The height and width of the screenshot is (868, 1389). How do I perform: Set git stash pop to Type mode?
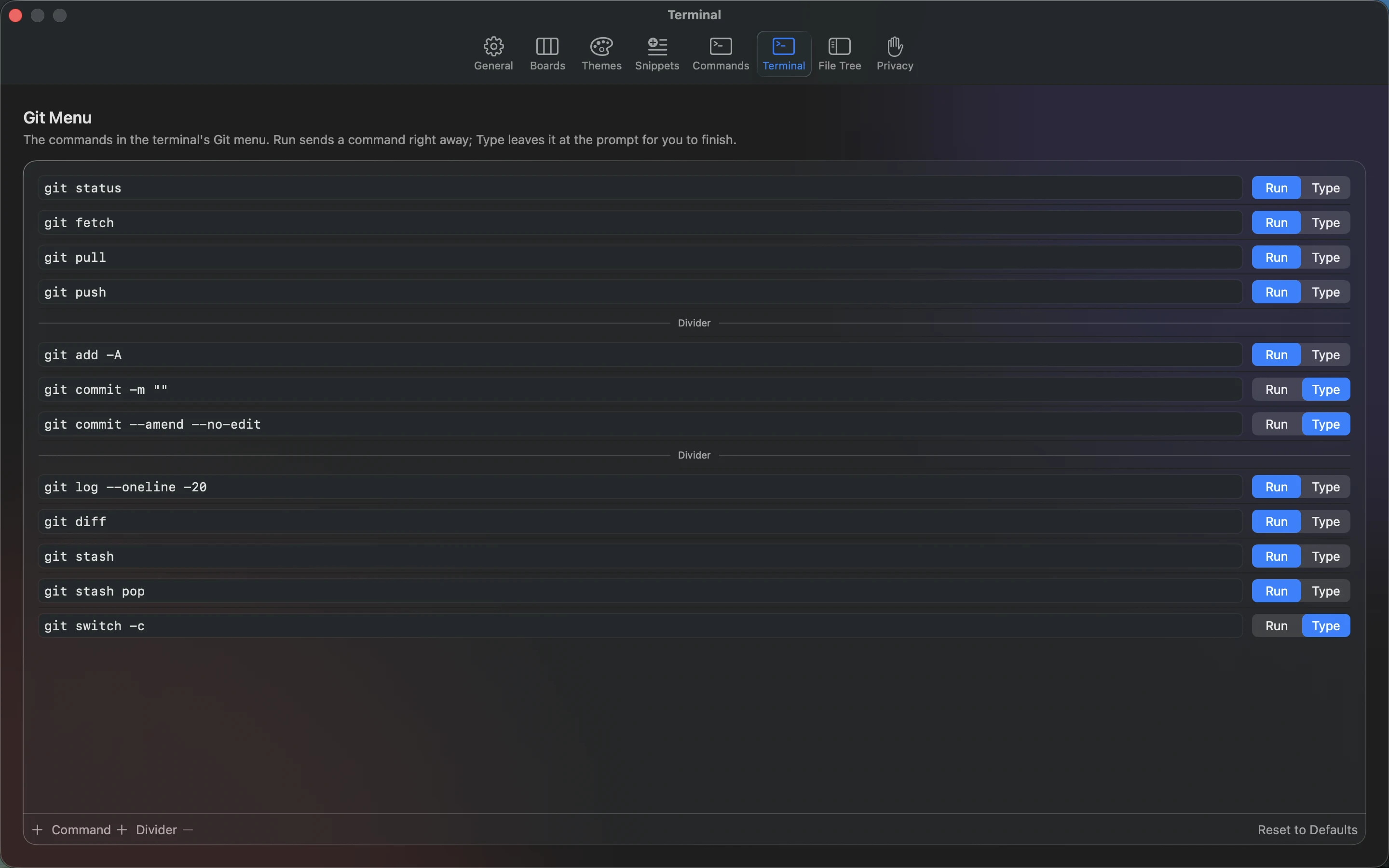[x=1325, y=591]
